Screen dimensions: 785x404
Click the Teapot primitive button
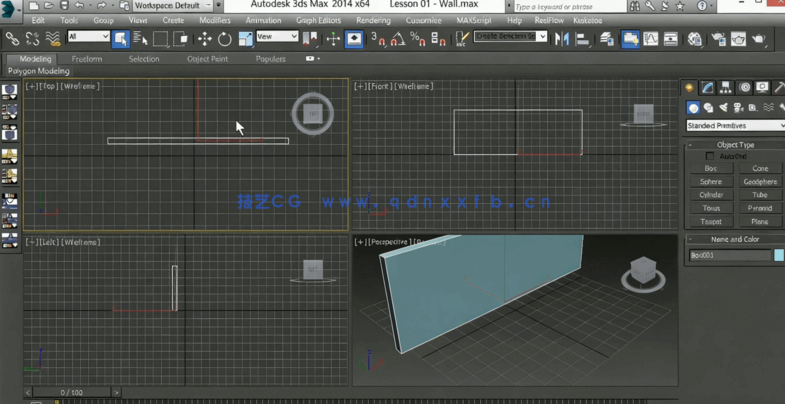(711, 222)
